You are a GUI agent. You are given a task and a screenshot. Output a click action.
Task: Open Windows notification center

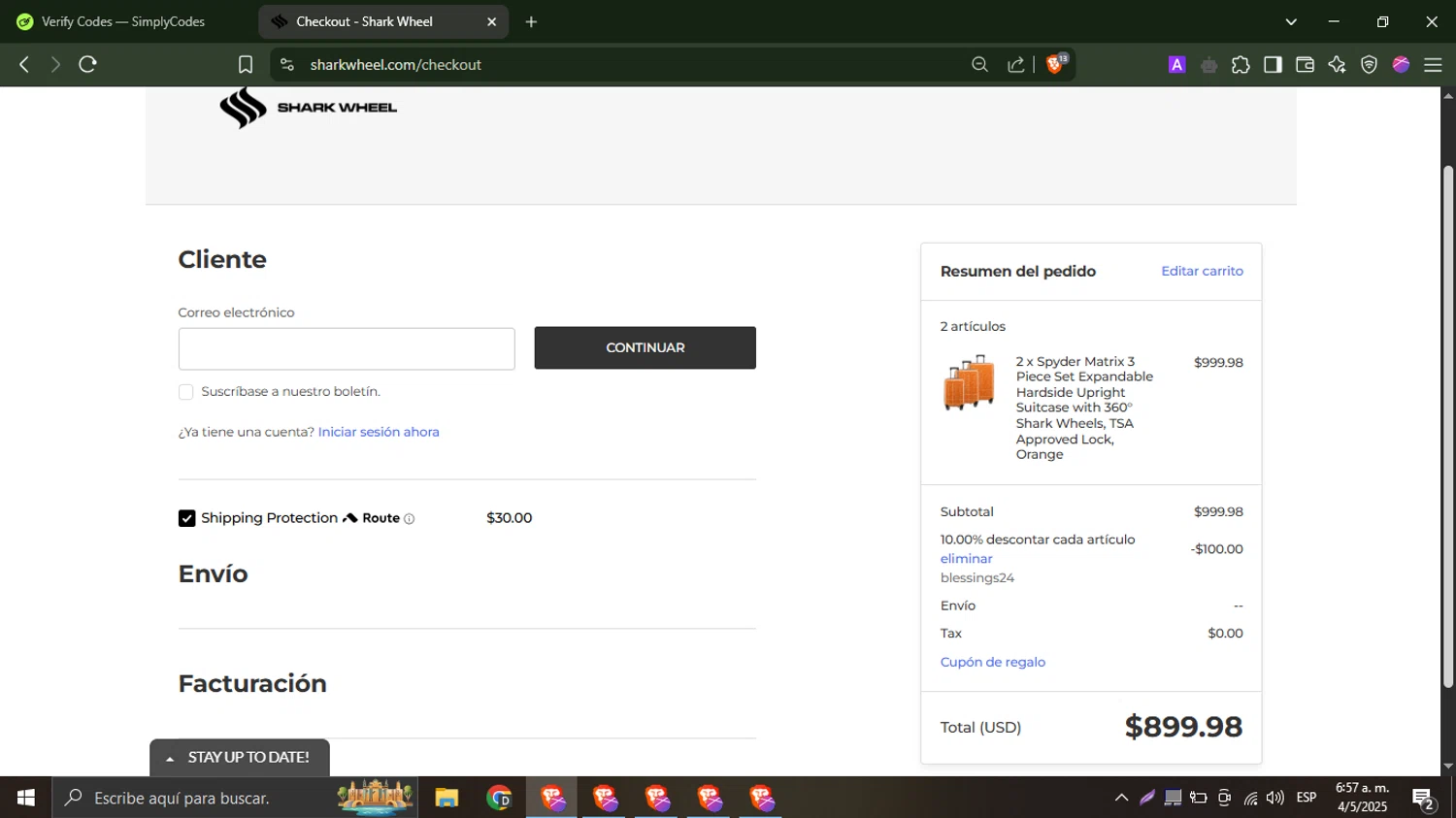(x=1424, y=799)
